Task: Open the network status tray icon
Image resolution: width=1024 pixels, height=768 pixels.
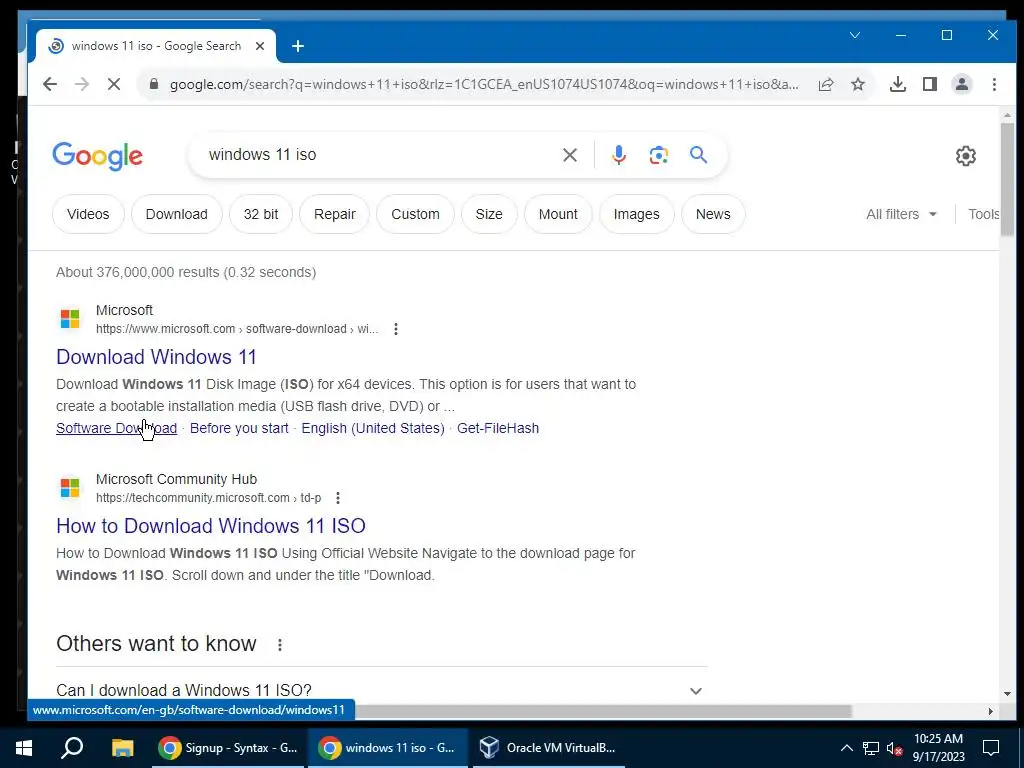Action: 871,748
